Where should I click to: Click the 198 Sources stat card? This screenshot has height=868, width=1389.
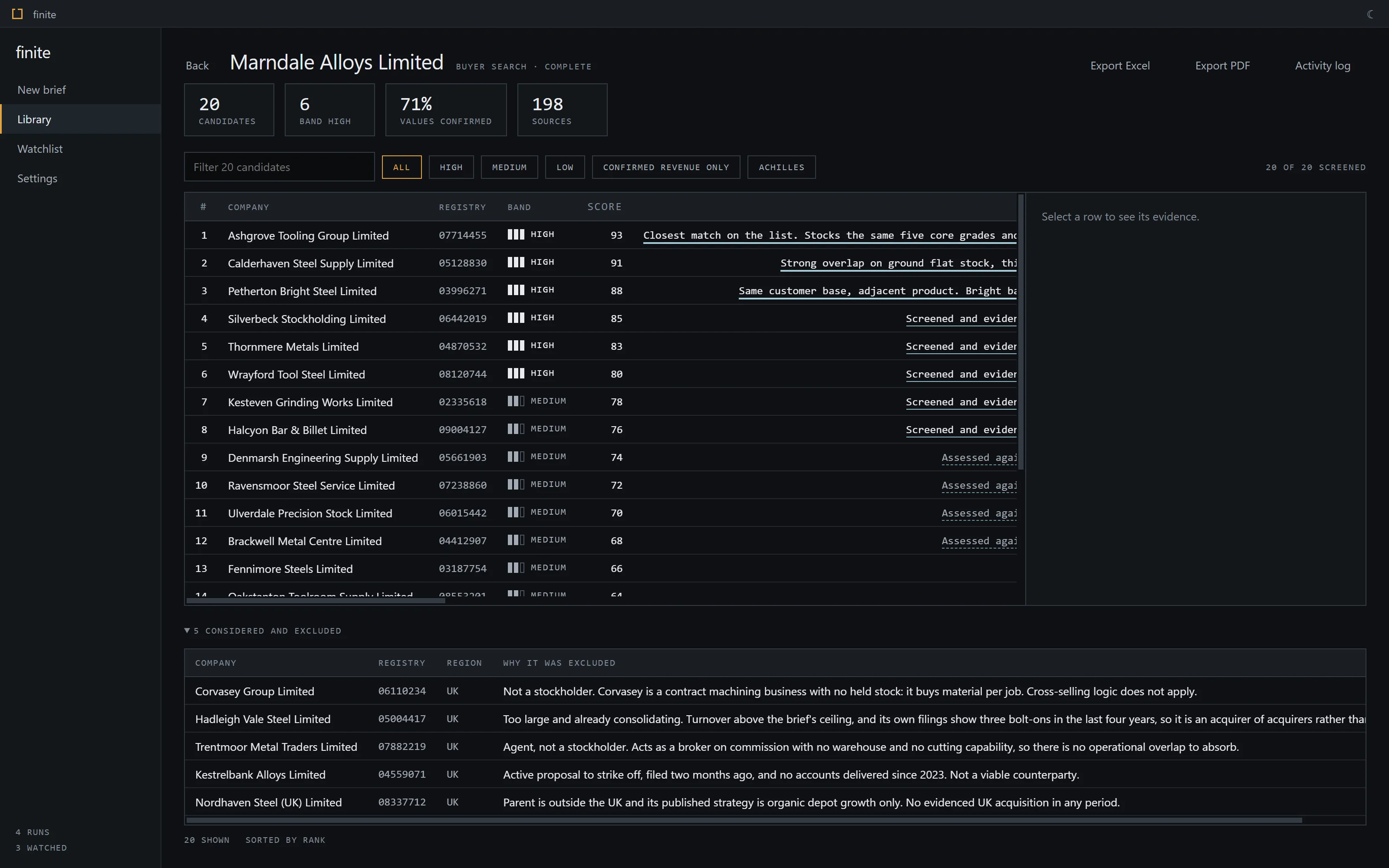click(x=562, y=110)
